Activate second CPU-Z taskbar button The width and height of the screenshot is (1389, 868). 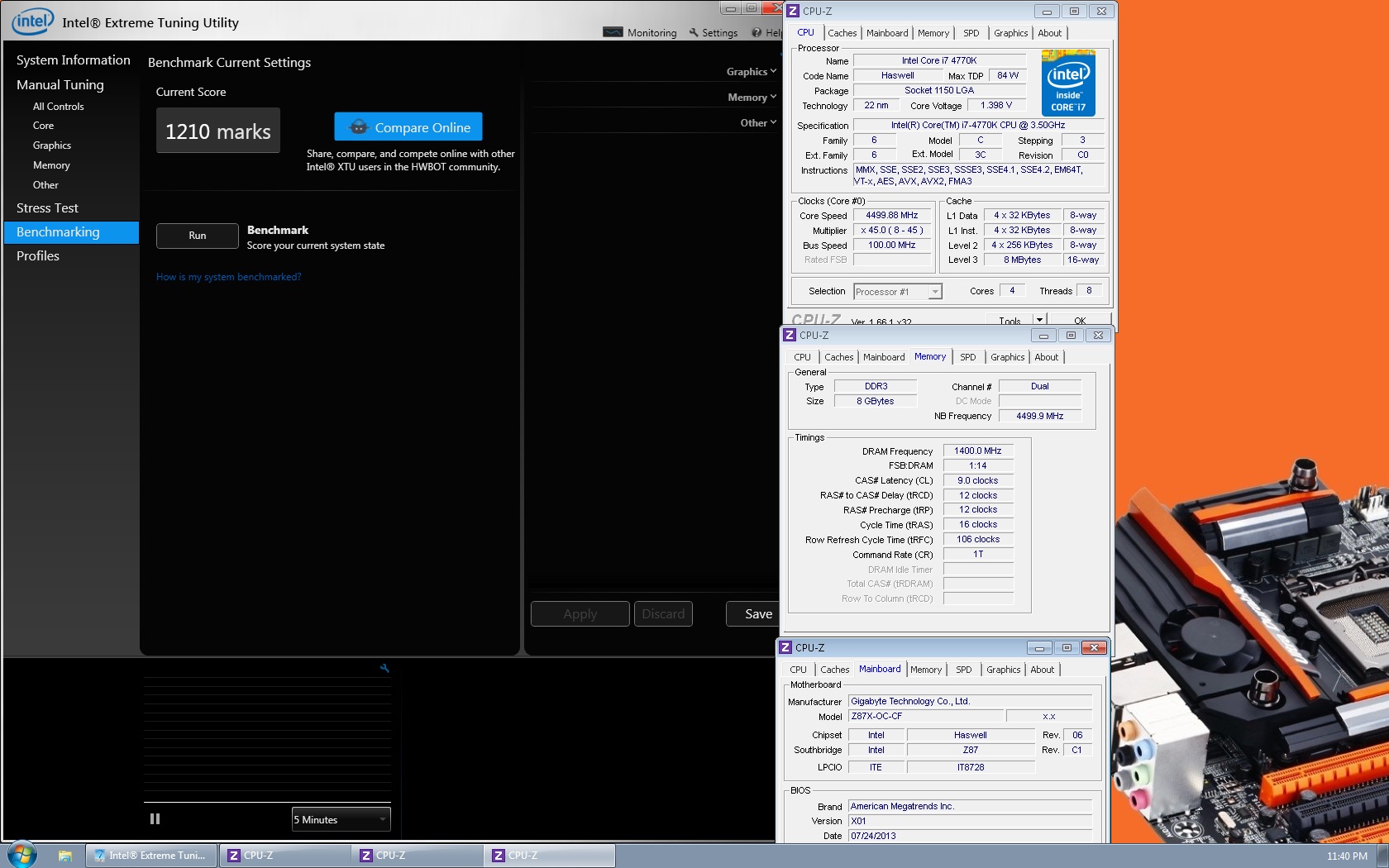[x=417, y=856]
